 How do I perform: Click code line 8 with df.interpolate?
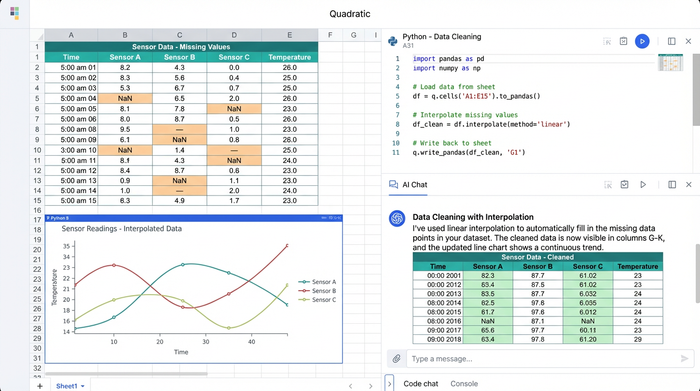pos(491,124)
